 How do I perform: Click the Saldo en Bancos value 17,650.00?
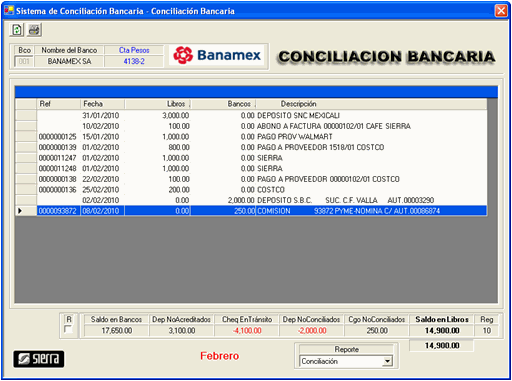(x=116, y=331)
